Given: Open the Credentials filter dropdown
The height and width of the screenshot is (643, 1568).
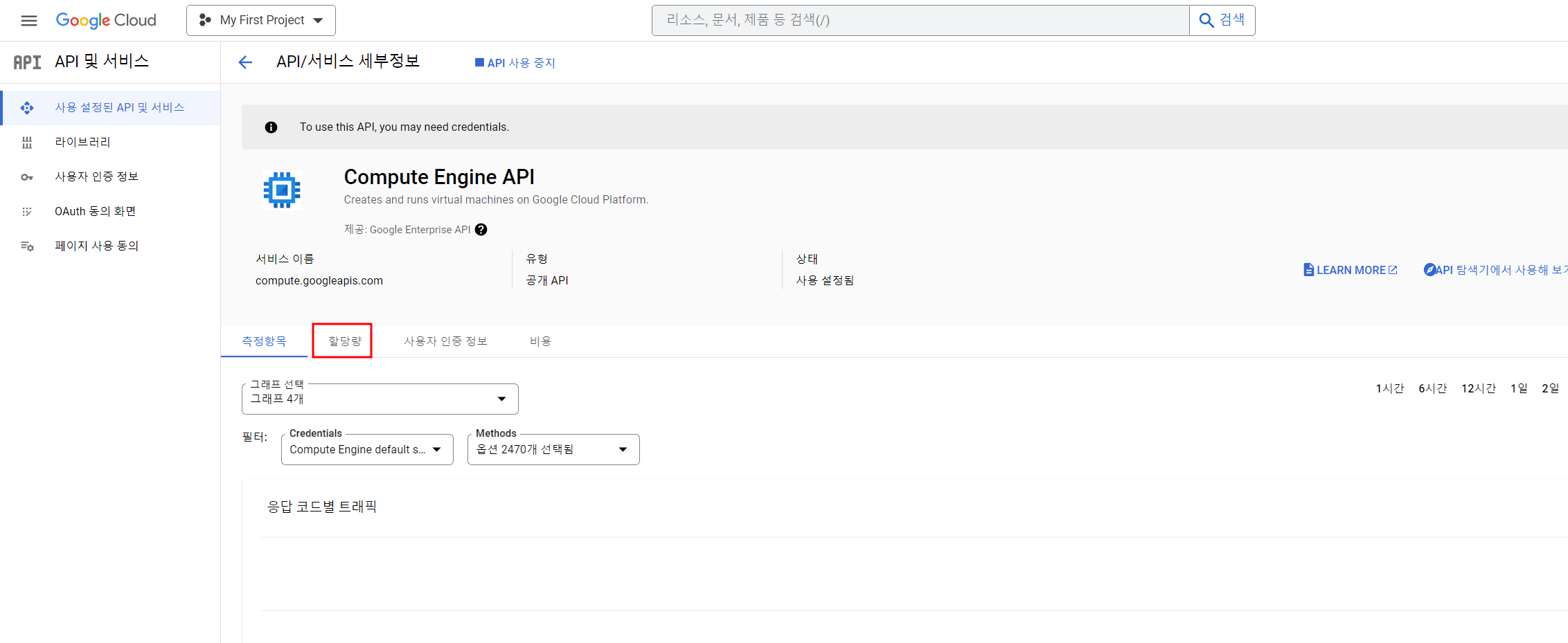Looking at the screenshot, I should pos(367,449).
